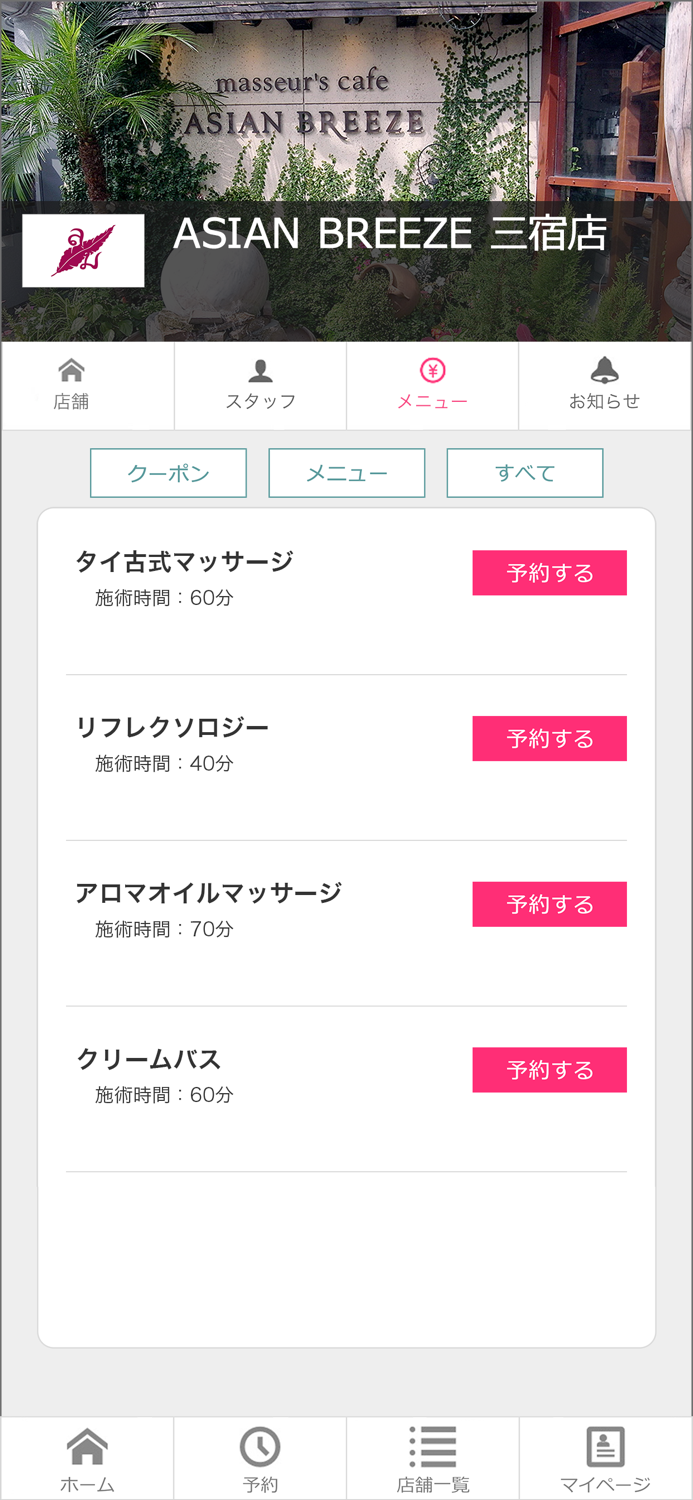Reserve タイ古式マッサージ with 予約する
Image resolution: width=693 pixels, height=1500 pixels.
(549, 573)
